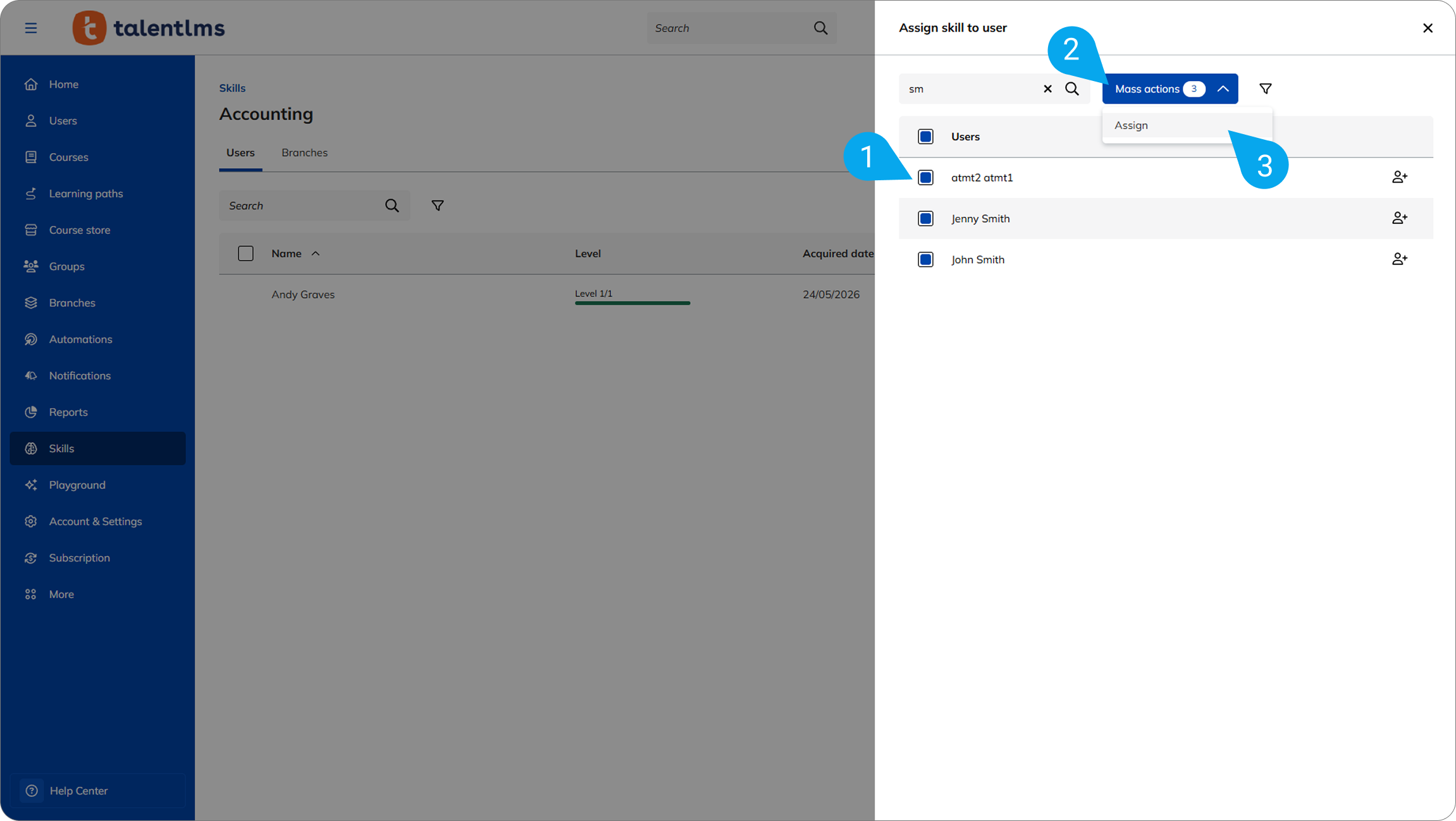The image size is (1456, 821).
Task: Click the TalentLMS logo
Action: coord(149,28)
